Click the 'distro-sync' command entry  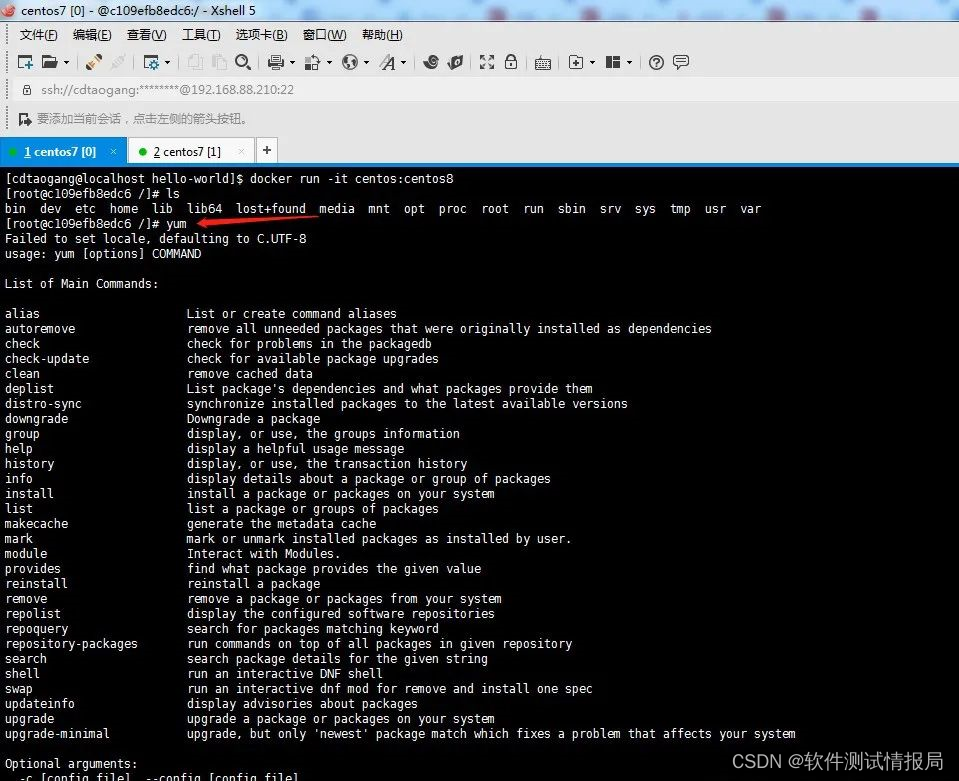click(43, 404)
